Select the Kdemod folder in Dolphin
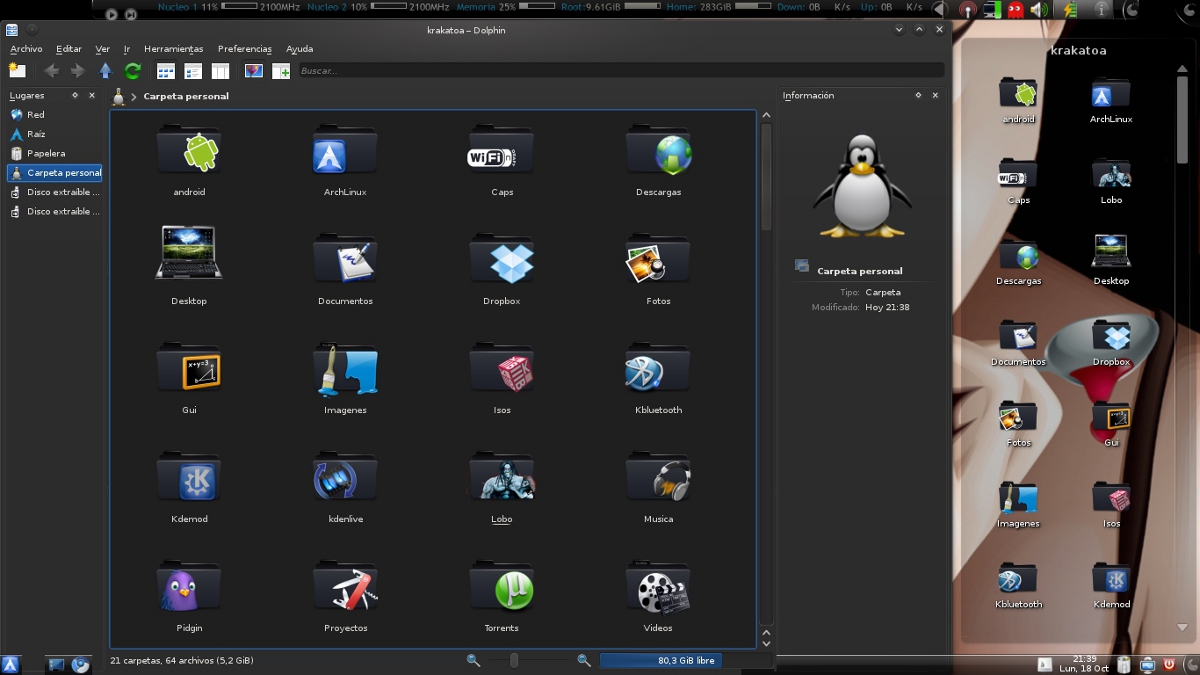This screenshot has height=675, width=1200. click(x=189, y=487)
